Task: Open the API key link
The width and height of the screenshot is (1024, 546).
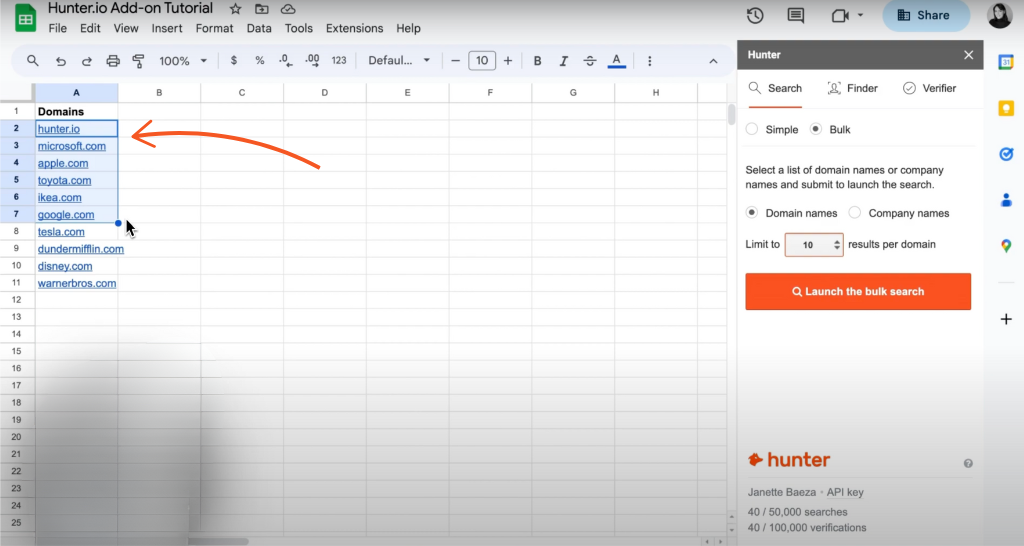Action: (845, 492)
